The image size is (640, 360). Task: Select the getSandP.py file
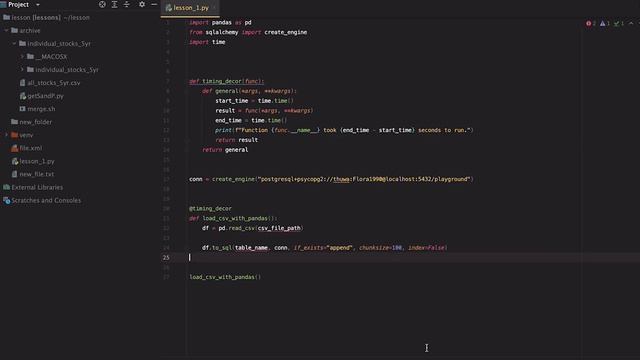[45, 96]
